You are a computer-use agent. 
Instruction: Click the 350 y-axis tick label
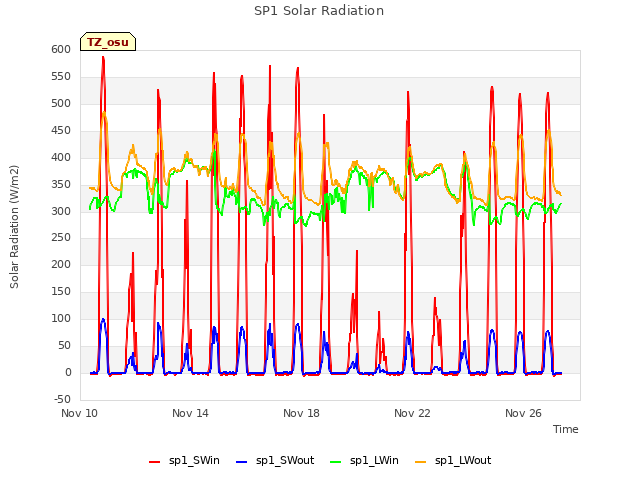[61, 184]
